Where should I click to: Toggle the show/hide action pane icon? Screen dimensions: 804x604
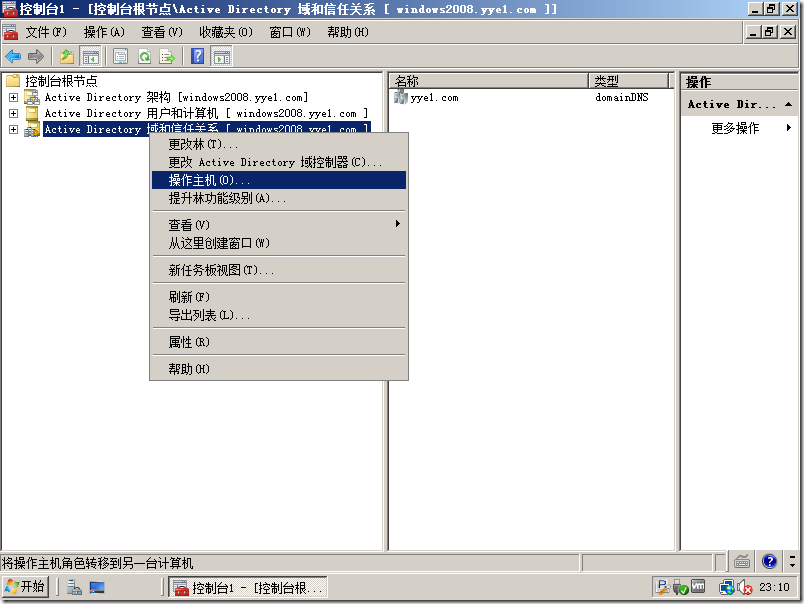pyautogui.click(x=222, y=56)
